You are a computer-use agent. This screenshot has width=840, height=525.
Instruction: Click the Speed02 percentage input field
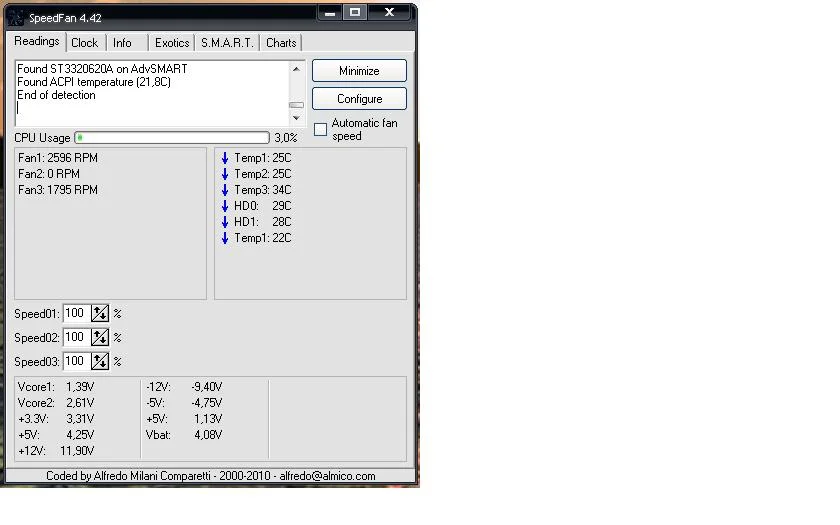(77, 338)
